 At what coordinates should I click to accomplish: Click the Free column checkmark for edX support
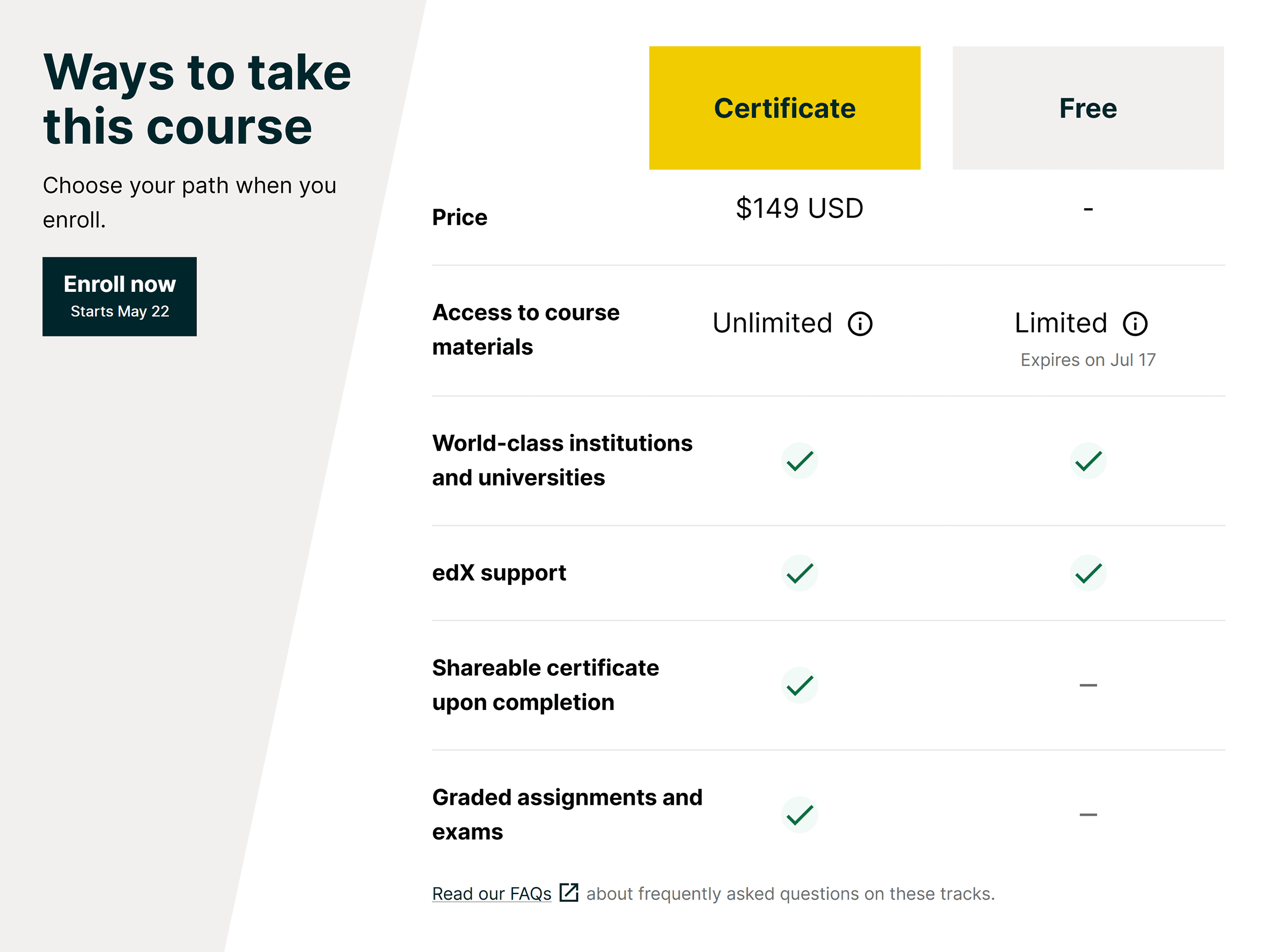tap(1088, 572)
